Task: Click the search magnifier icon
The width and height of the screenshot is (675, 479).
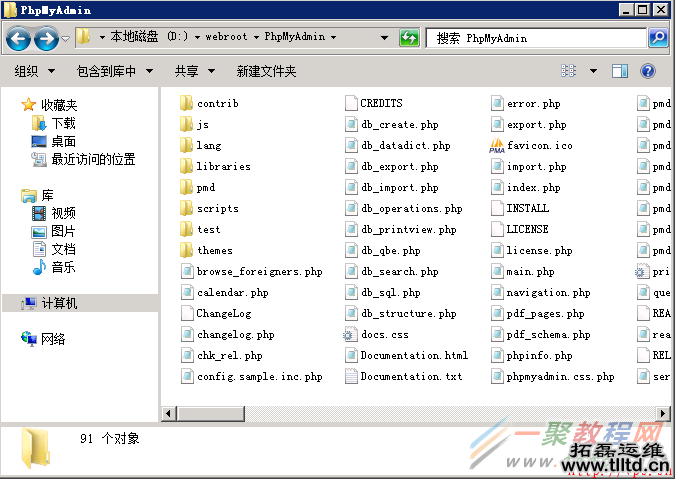Action: pos(658,38)
